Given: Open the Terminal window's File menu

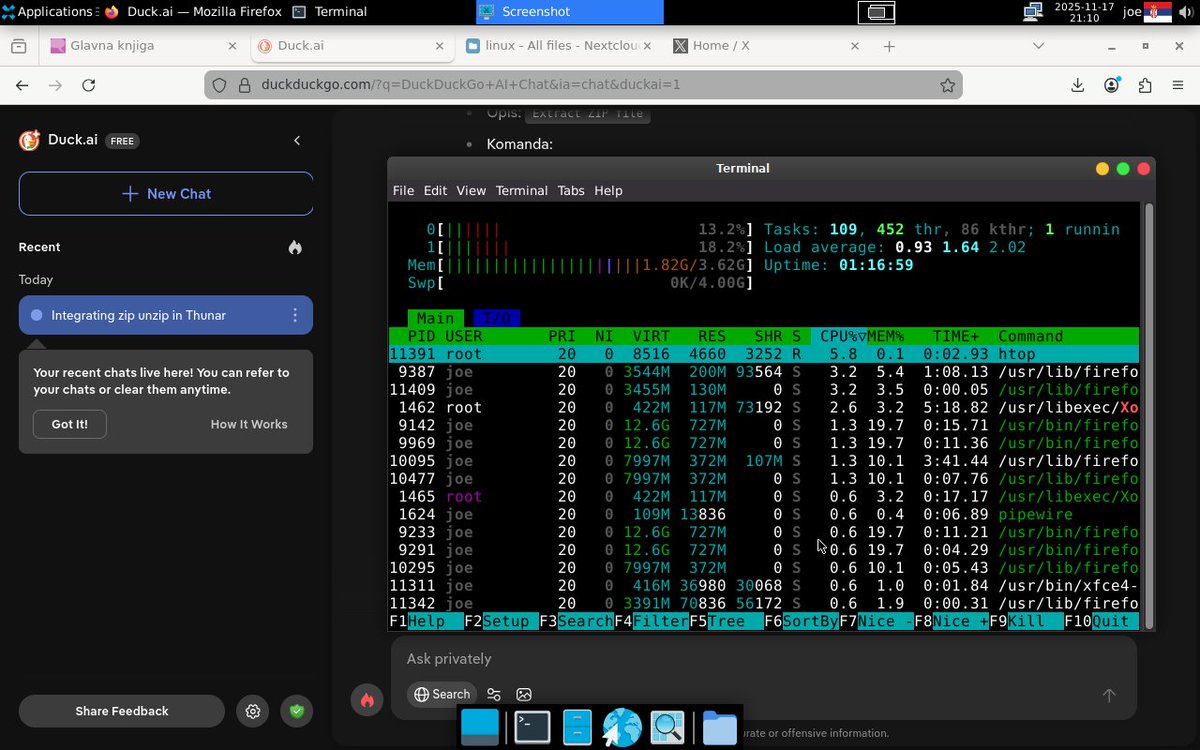Looking at the screenshot, I should click(x=403, y=190).
